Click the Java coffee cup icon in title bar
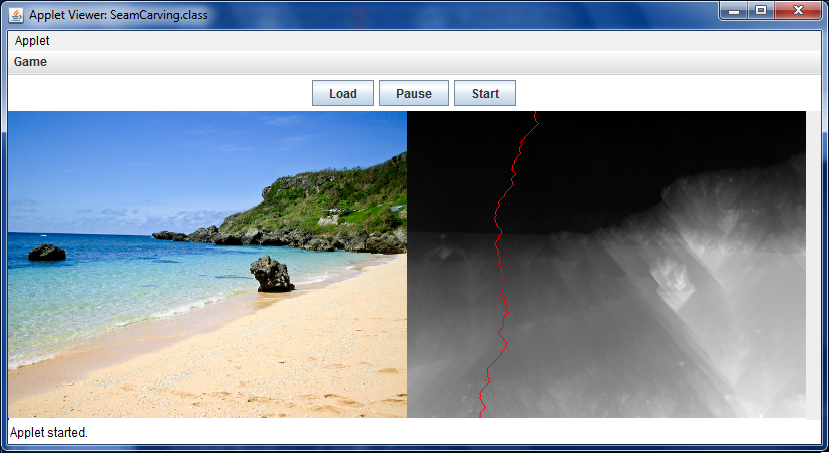The height and width of the screenshot is (453, 831). point(16,15)
